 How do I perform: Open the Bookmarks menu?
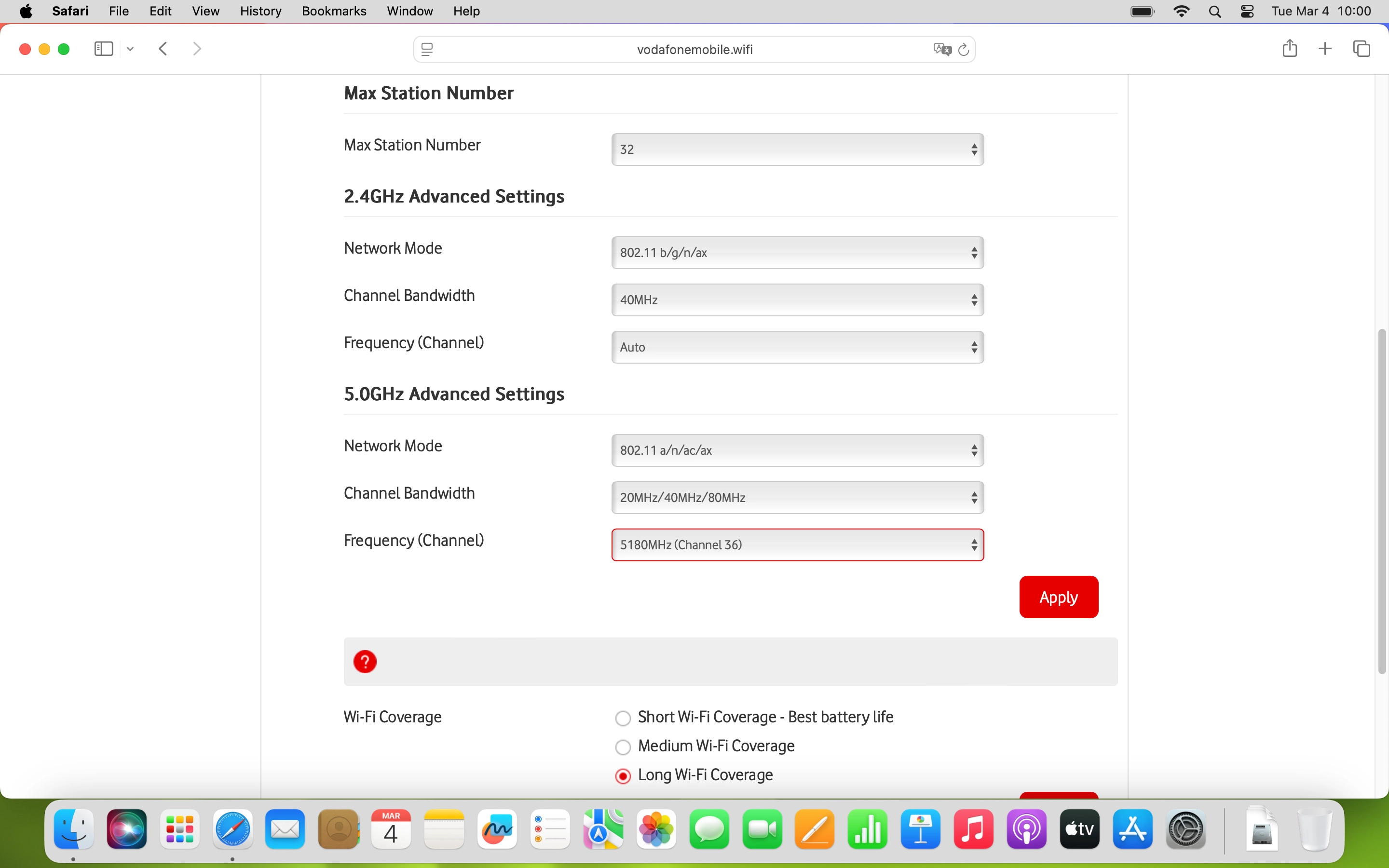click(x=334, y=11)
